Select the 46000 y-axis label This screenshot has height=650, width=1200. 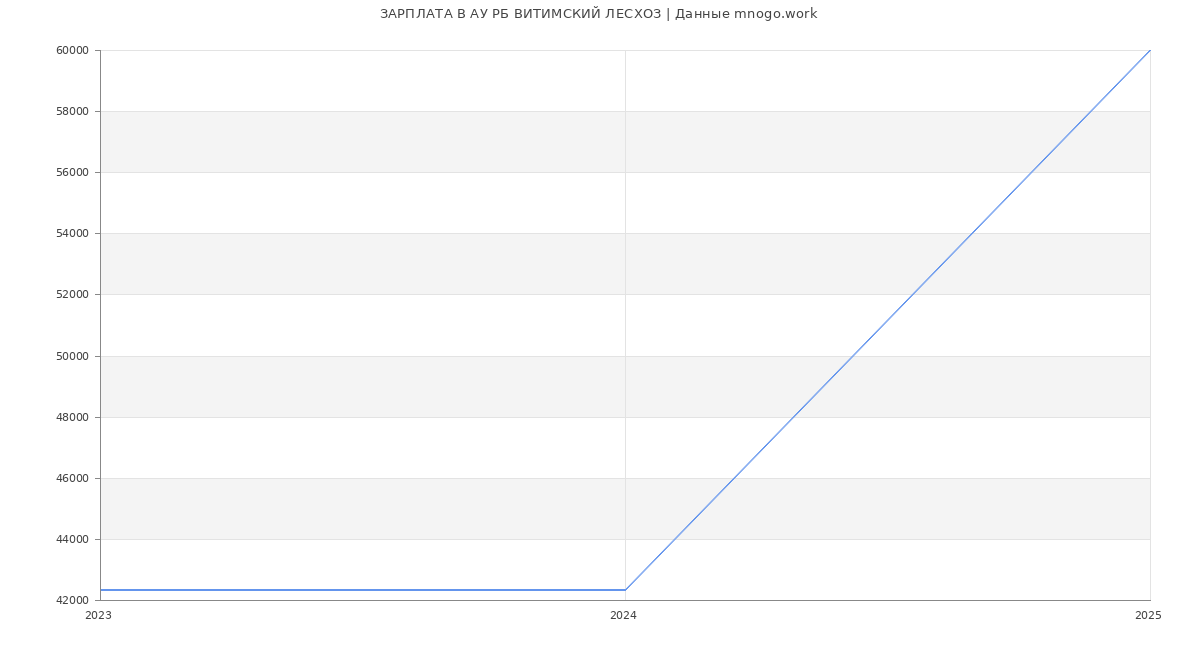(72, 478)
